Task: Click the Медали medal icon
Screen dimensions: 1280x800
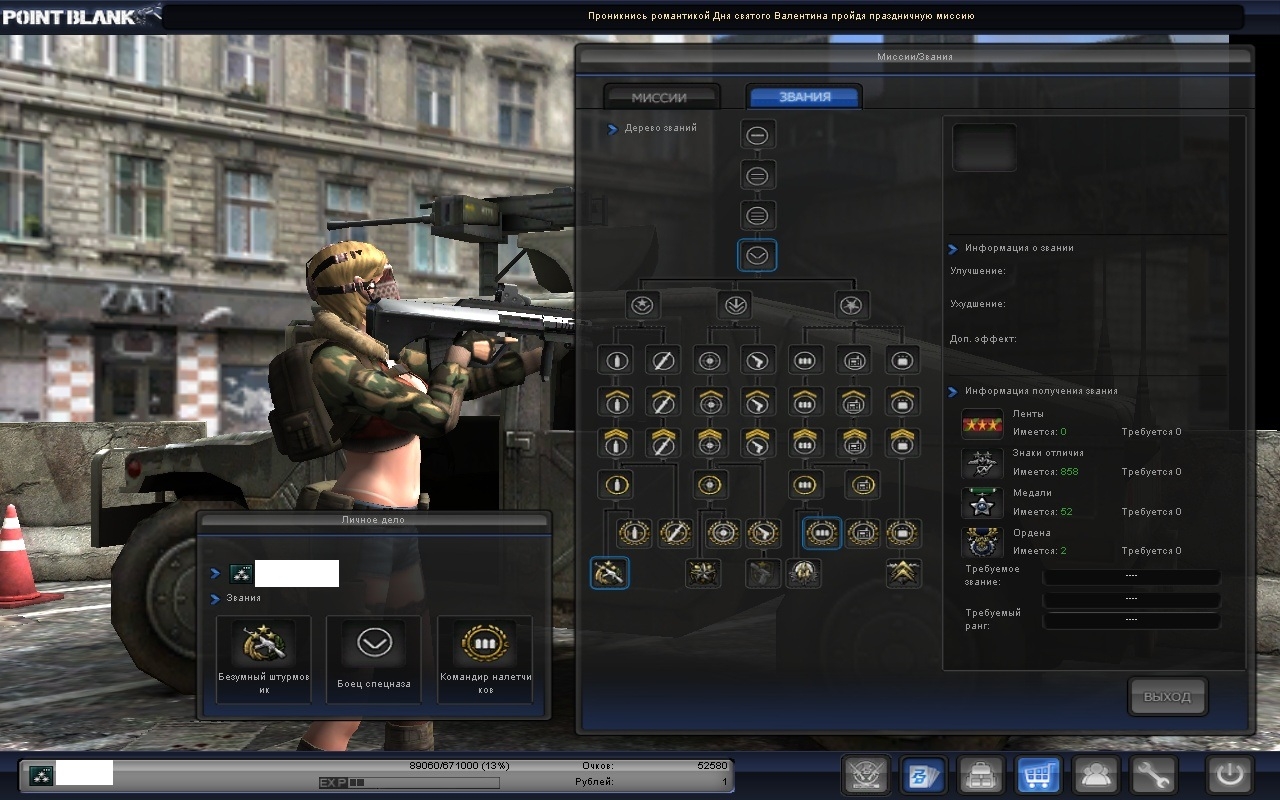Action: tap(982, 503)
